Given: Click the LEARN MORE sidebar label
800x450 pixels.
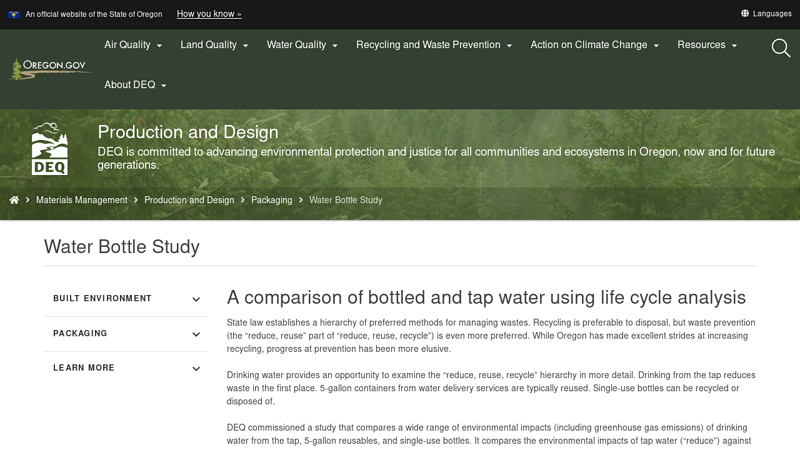Looking at the screenshot, I should (x=84, y=368).
